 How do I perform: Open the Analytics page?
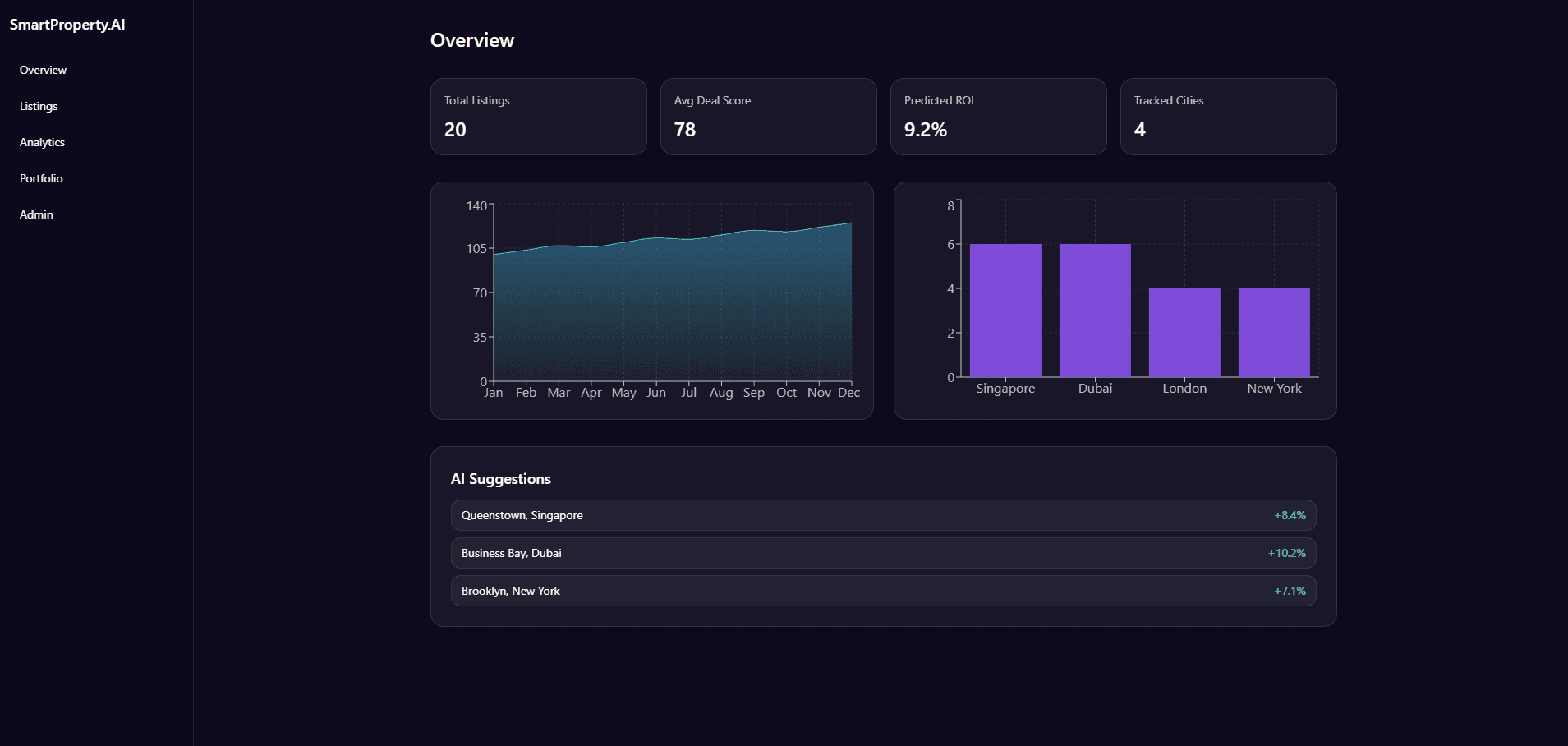click(42, 142)
